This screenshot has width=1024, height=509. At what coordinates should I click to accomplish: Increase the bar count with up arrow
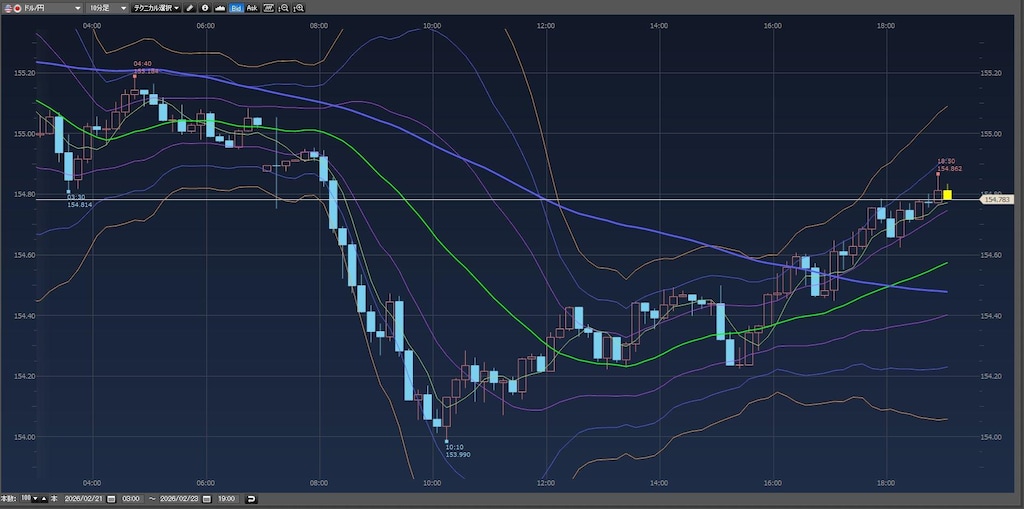pyautogui.click(x=45, y=498)
